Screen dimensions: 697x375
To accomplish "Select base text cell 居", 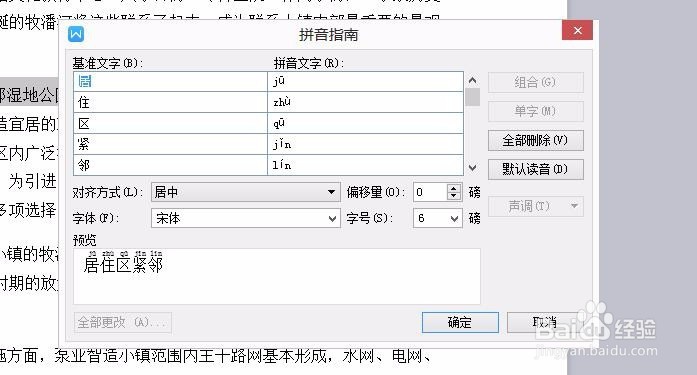I will tap(170, 82).
